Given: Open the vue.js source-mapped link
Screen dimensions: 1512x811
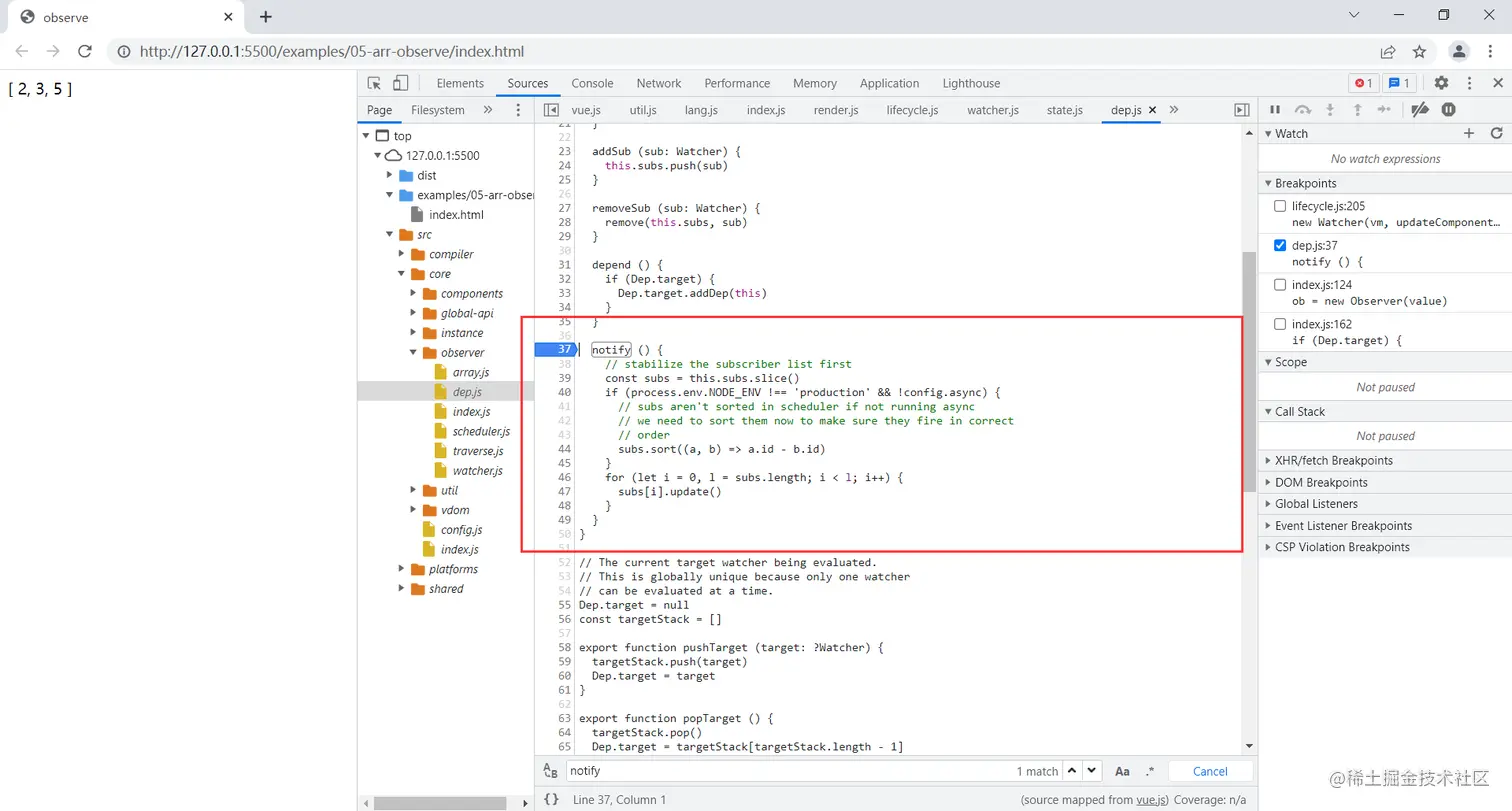Looking at the screenshot, I should 1151,800.
